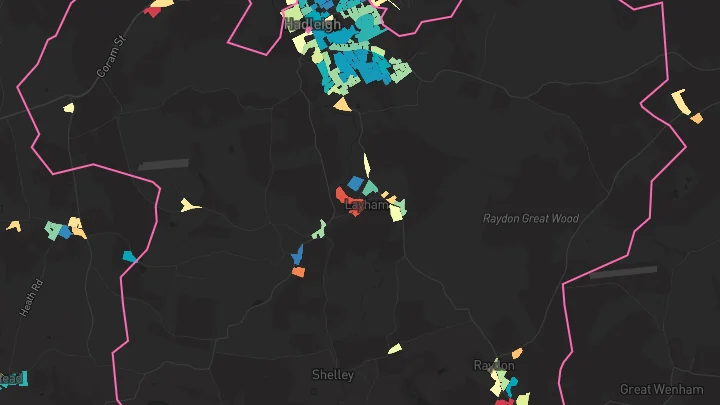This screenshot has width=720, height=405.
Task: Click the Hadleigh town label
Action: pos(313,24)
